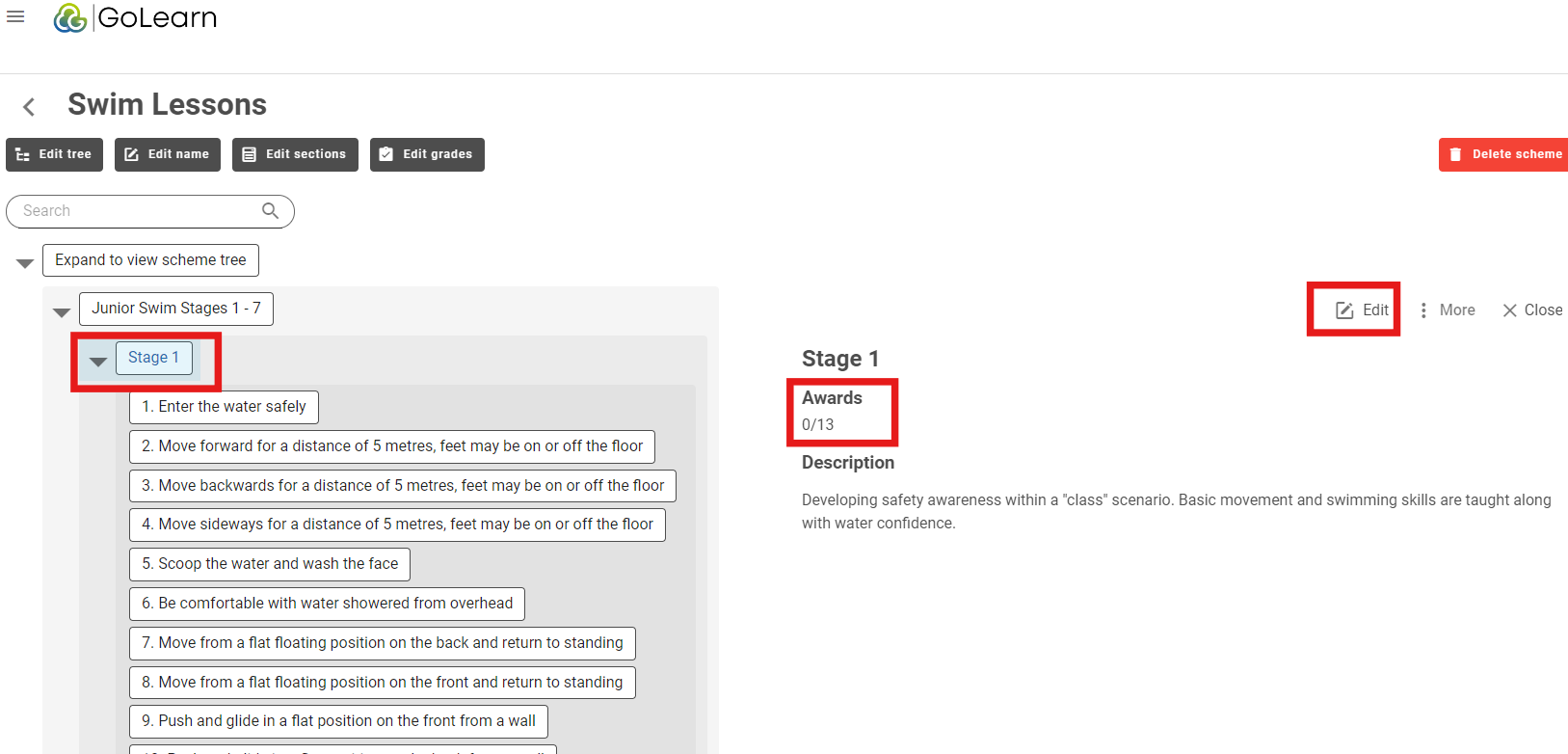Collapse the scheme tree root arrow
Image resolution: width=1568 pixels, height=754 pixels.
pyautogui.click(x=25, y=263)
